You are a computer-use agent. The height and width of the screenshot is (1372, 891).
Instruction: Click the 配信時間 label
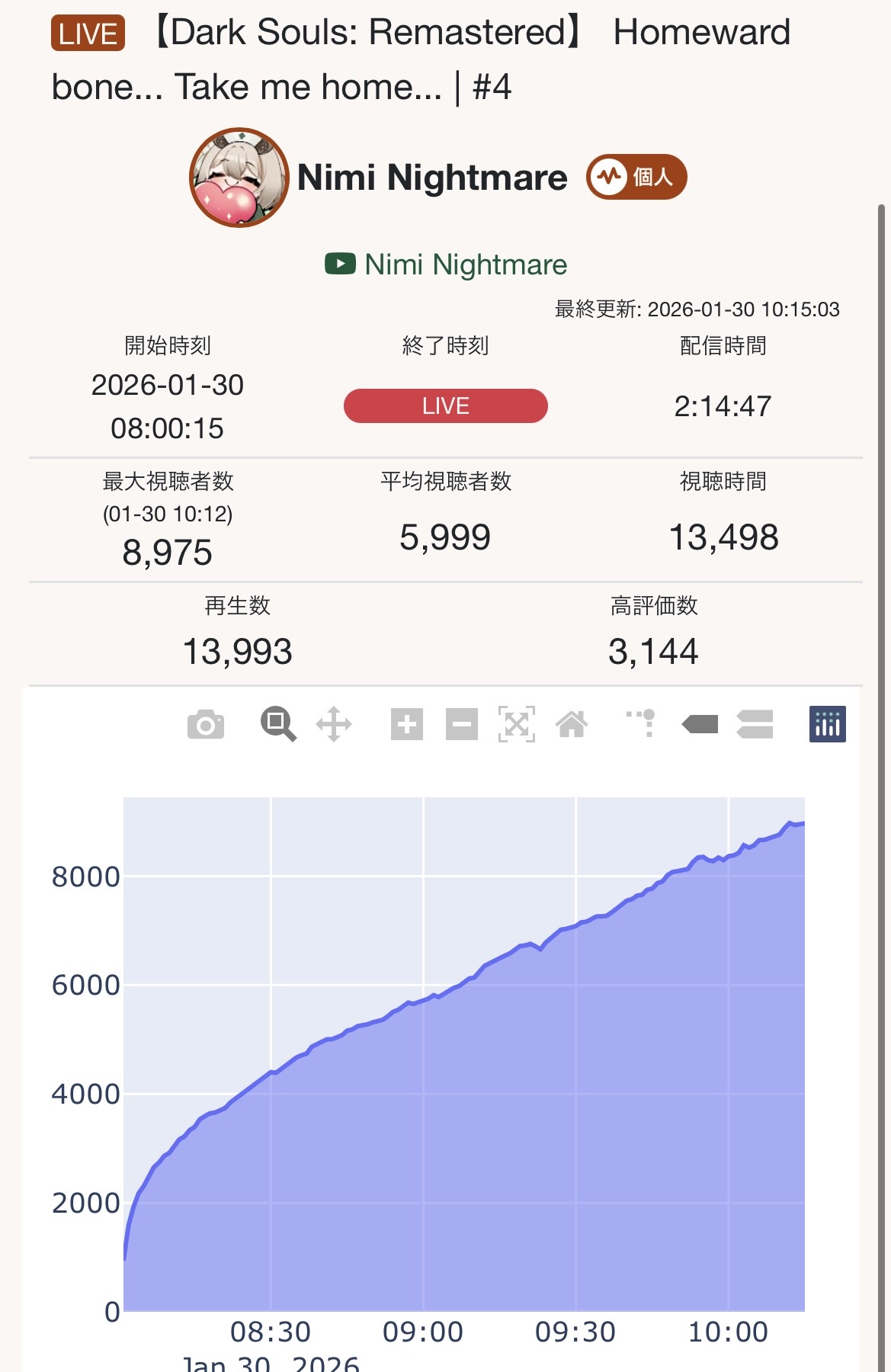pyautogui.click(x=723, y=345)
